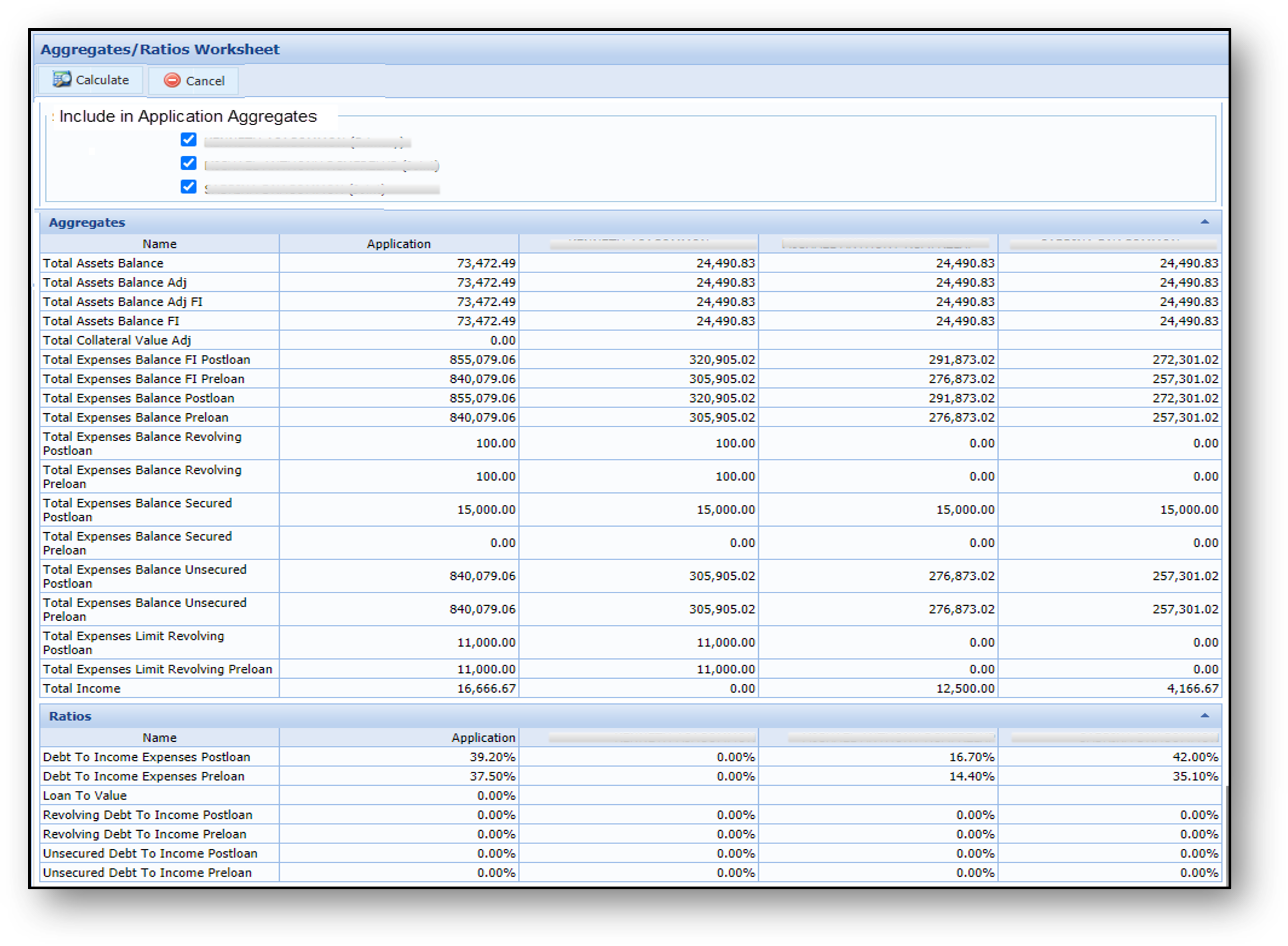Click the 291,873.02 FI Postloan value

click(x=962, y=359)
